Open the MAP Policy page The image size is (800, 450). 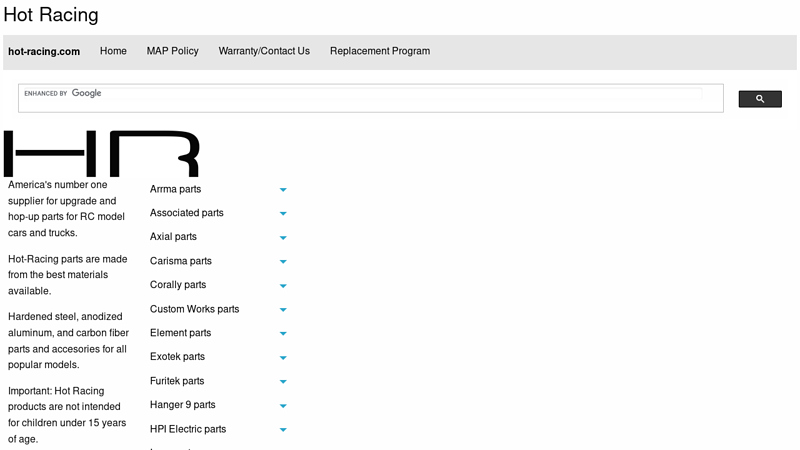pyautogui.click(x=172, y=51)
